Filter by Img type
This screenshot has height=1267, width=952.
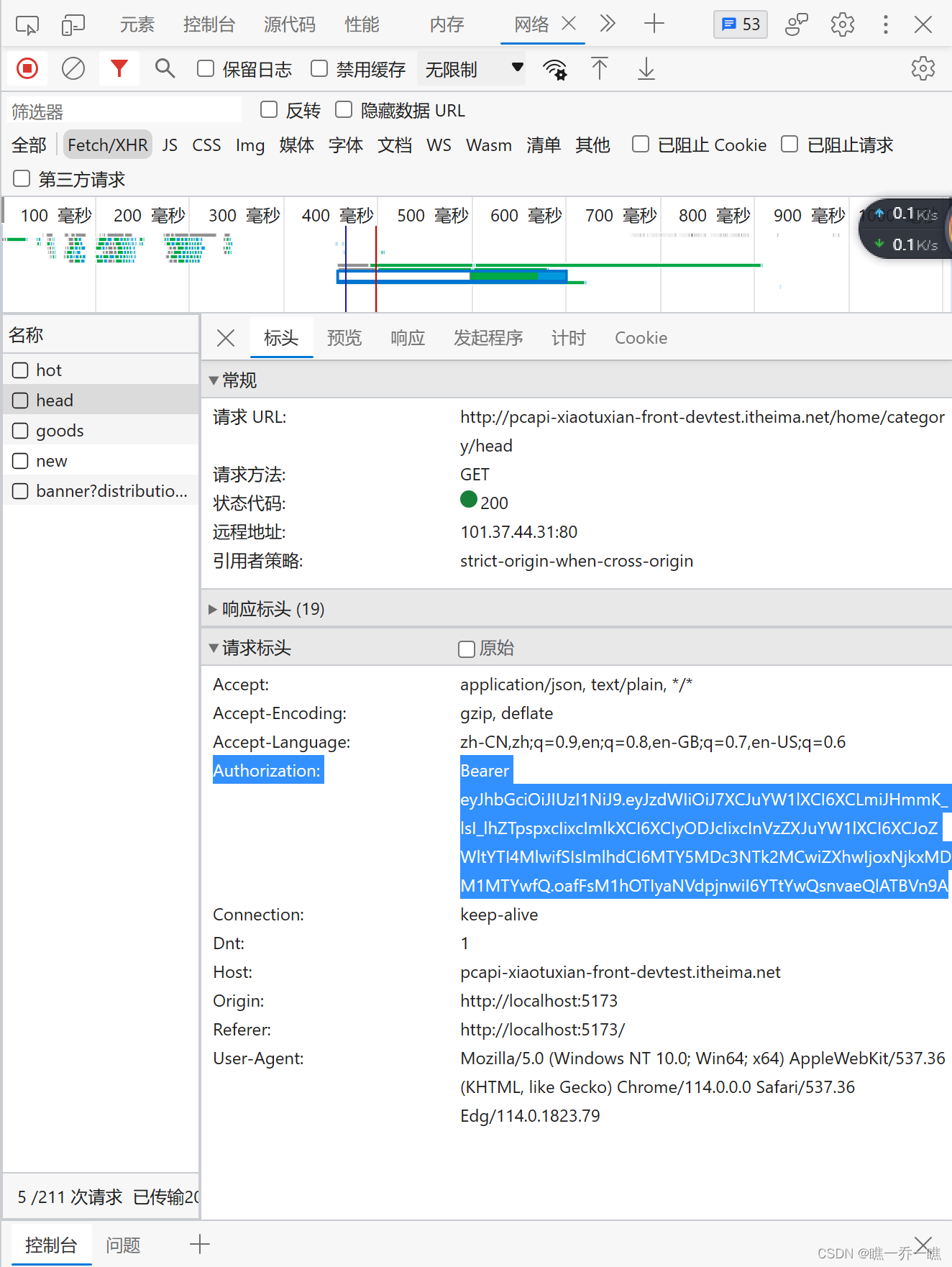250,145
